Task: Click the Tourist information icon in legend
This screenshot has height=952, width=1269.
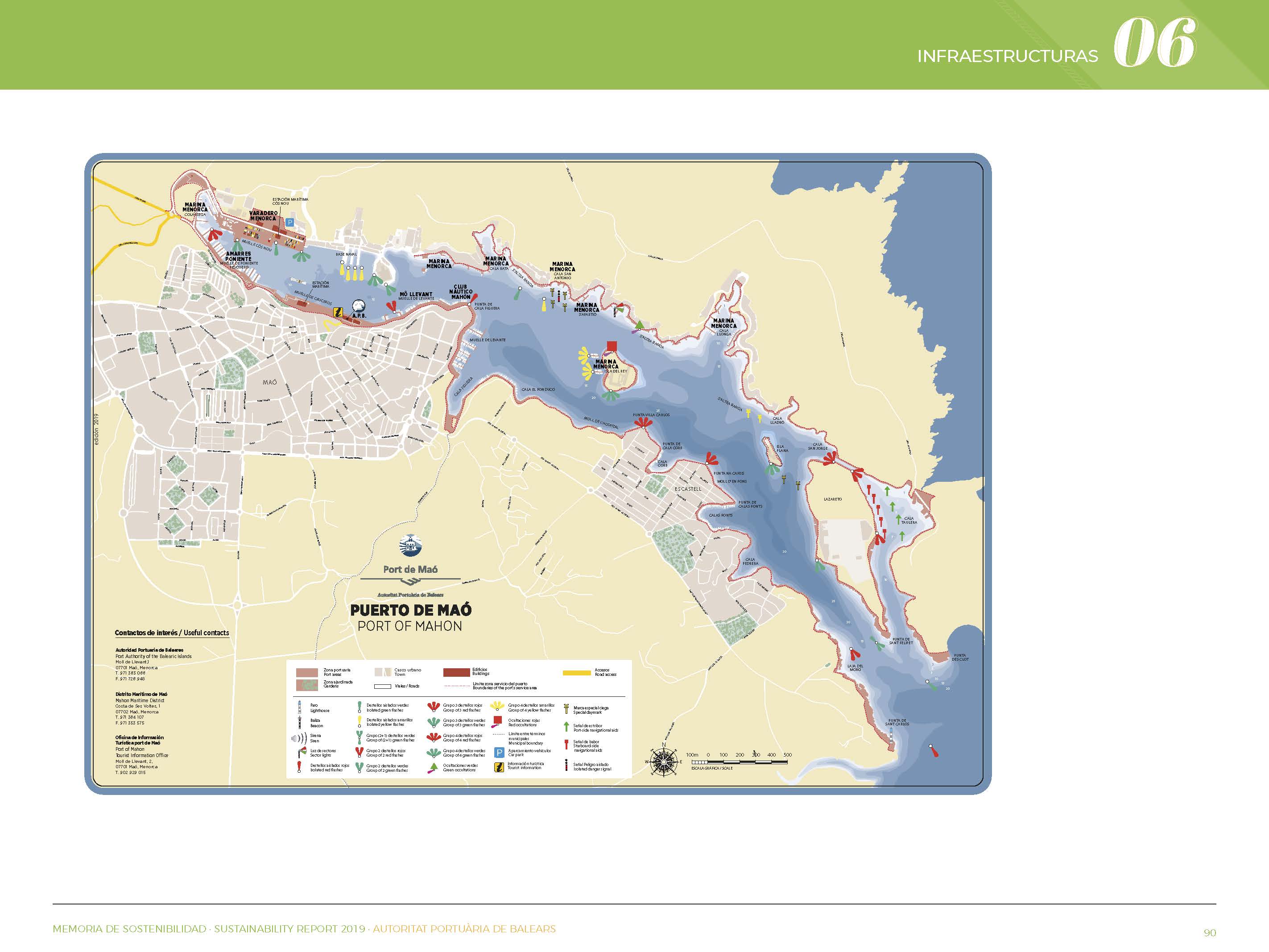Action: tap(499, 767)
